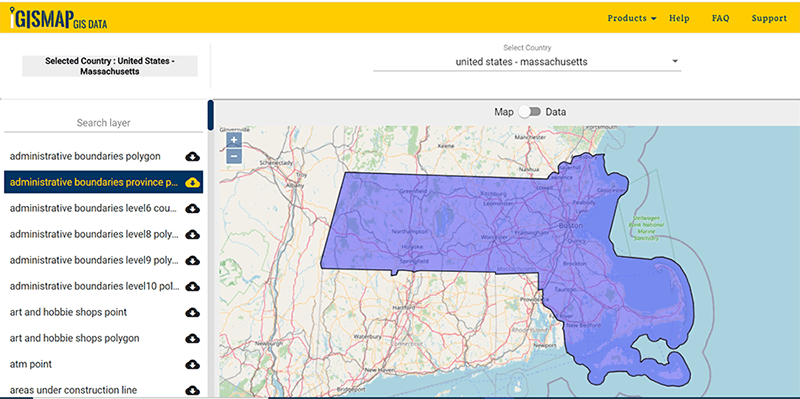Open the IGISMAP GIS Data logo
Viewport: 800px width, 399px height.
(x=59, y=18)
